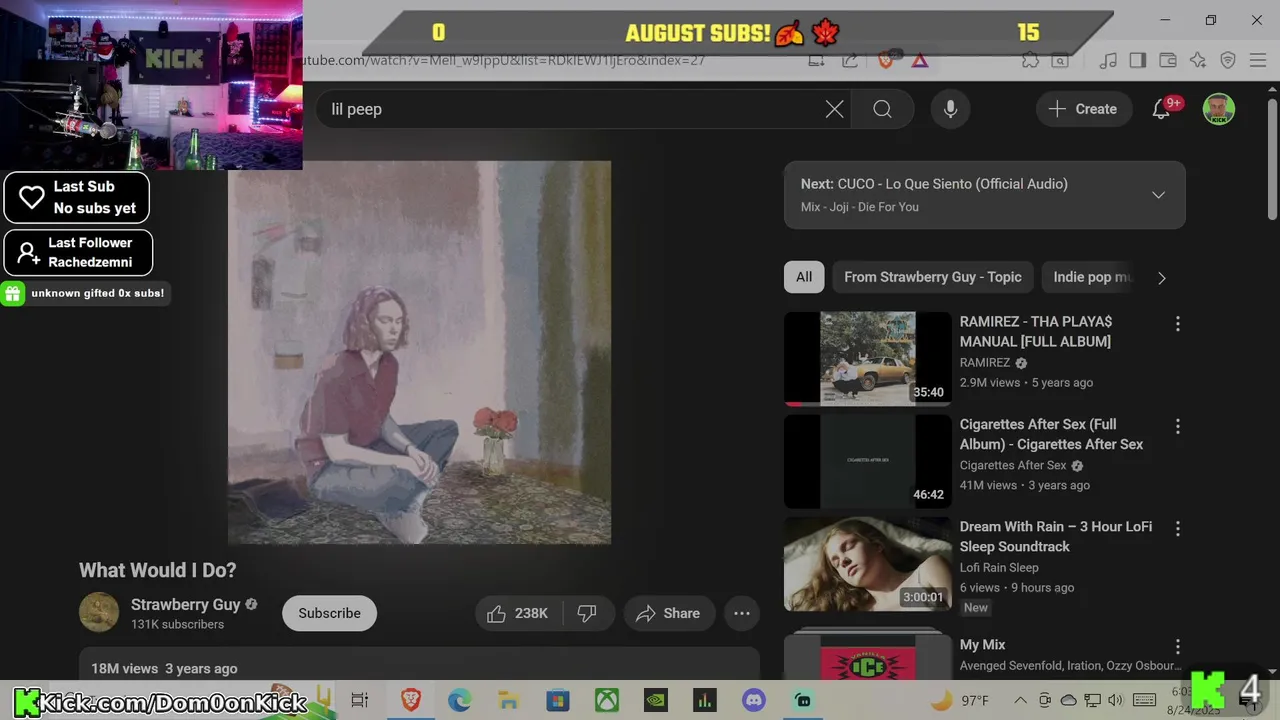Click the Create button
The height and width of the screenshot is (720, 1280).
1083,109
